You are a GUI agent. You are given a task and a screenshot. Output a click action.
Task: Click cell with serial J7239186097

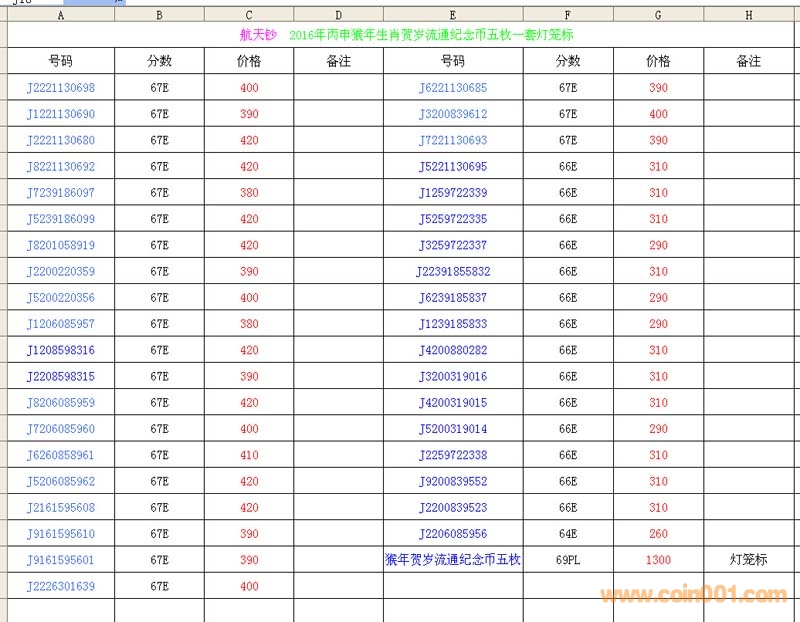tap(61, 193)
